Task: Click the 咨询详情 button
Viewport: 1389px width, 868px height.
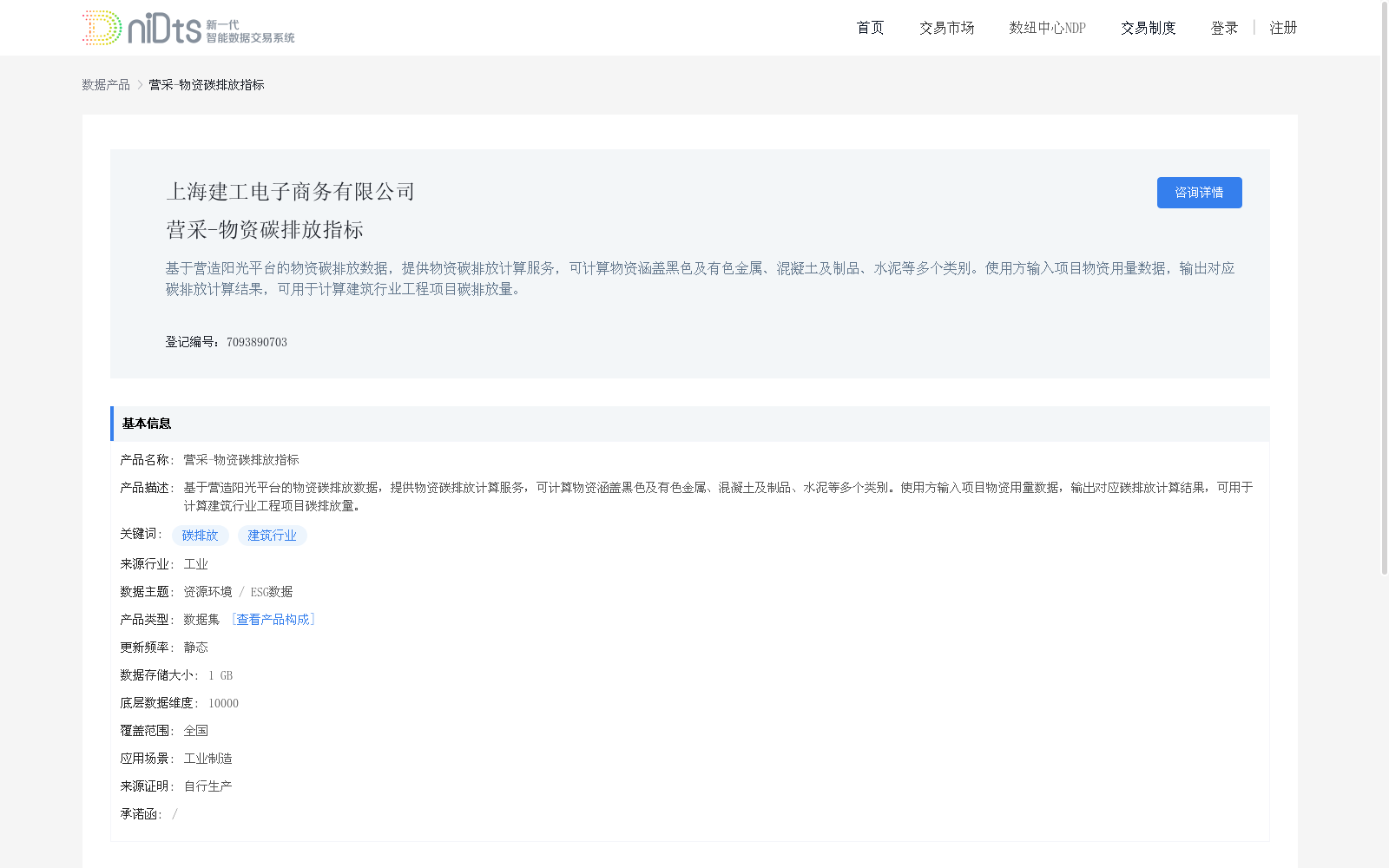Action: coord(1199,193)
